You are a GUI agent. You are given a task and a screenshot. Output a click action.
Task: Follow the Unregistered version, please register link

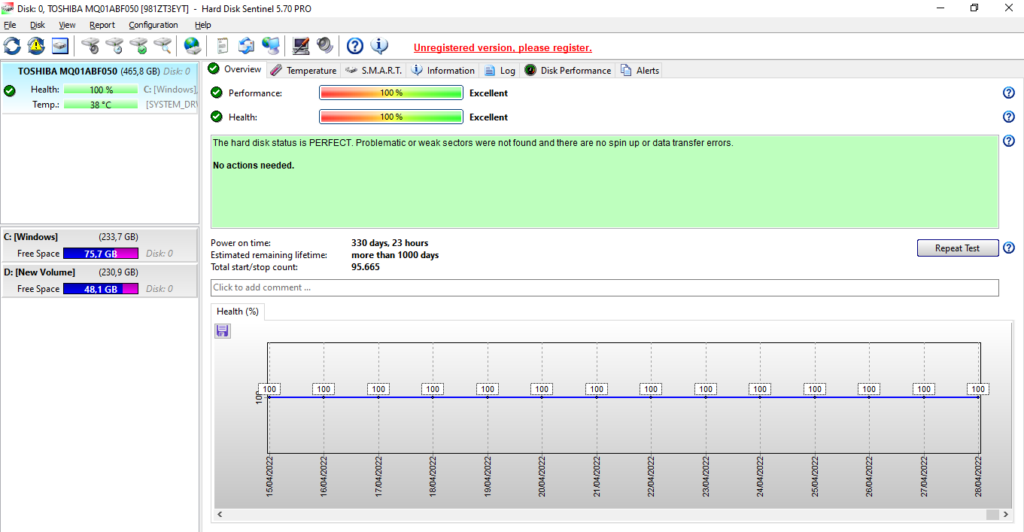pyautogui.click(x=503, y=48)
